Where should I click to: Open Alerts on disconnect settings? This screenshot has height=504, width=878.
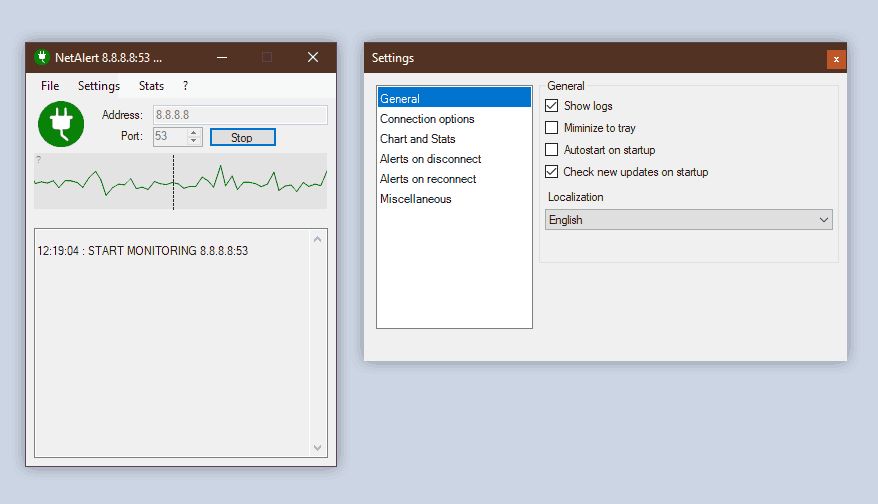click(x=430, y=159)
